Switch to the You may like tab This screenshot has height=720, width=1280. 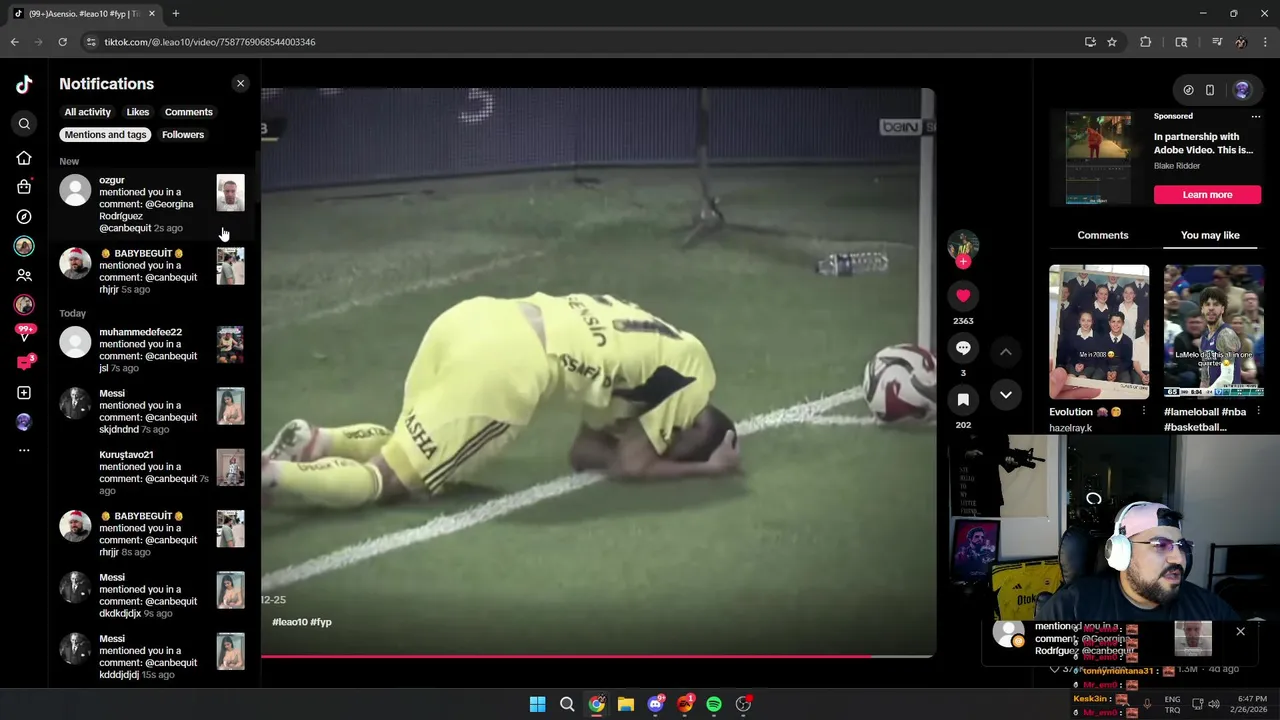1210,235
